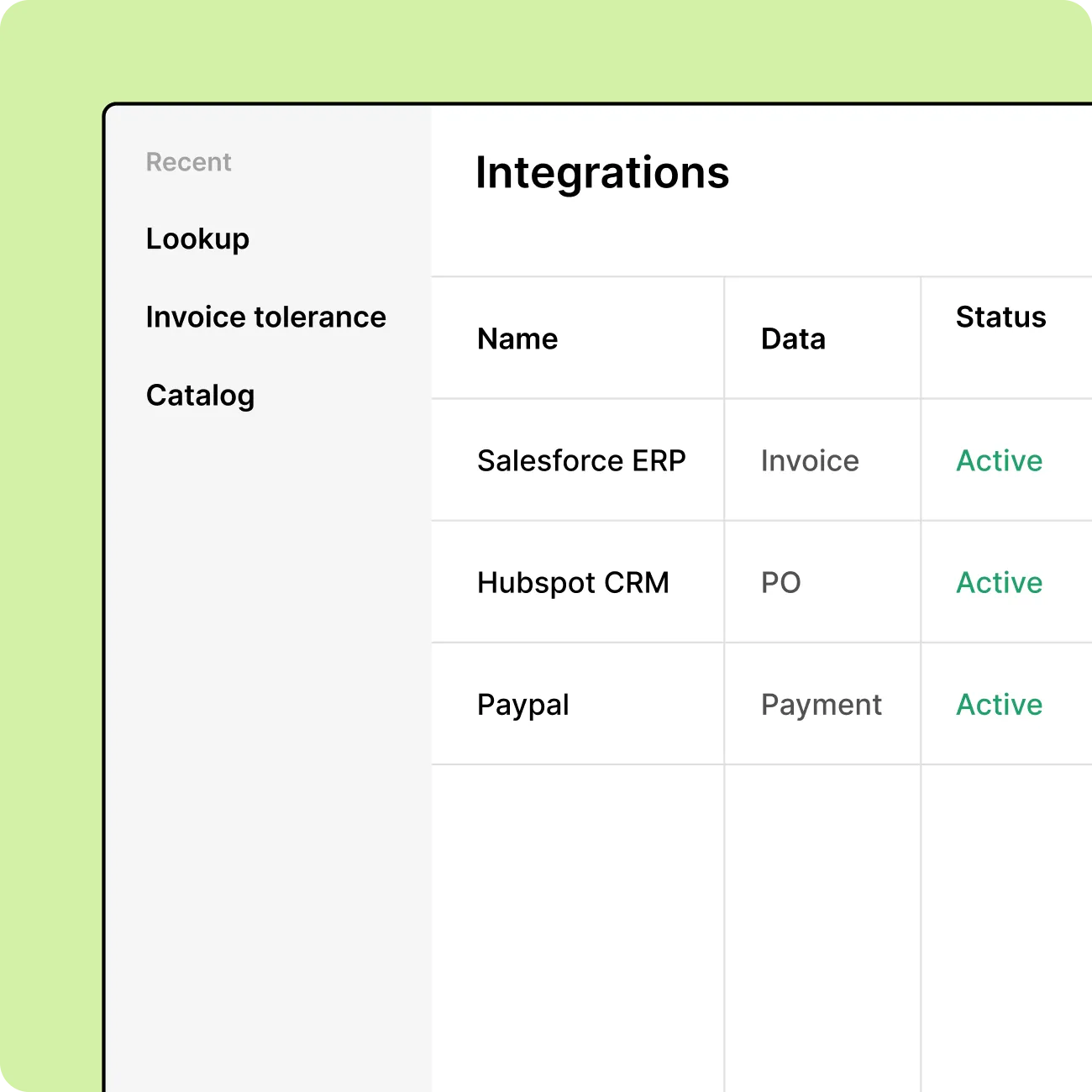Click Active status for Salesforce ERP

pos(999,460)
